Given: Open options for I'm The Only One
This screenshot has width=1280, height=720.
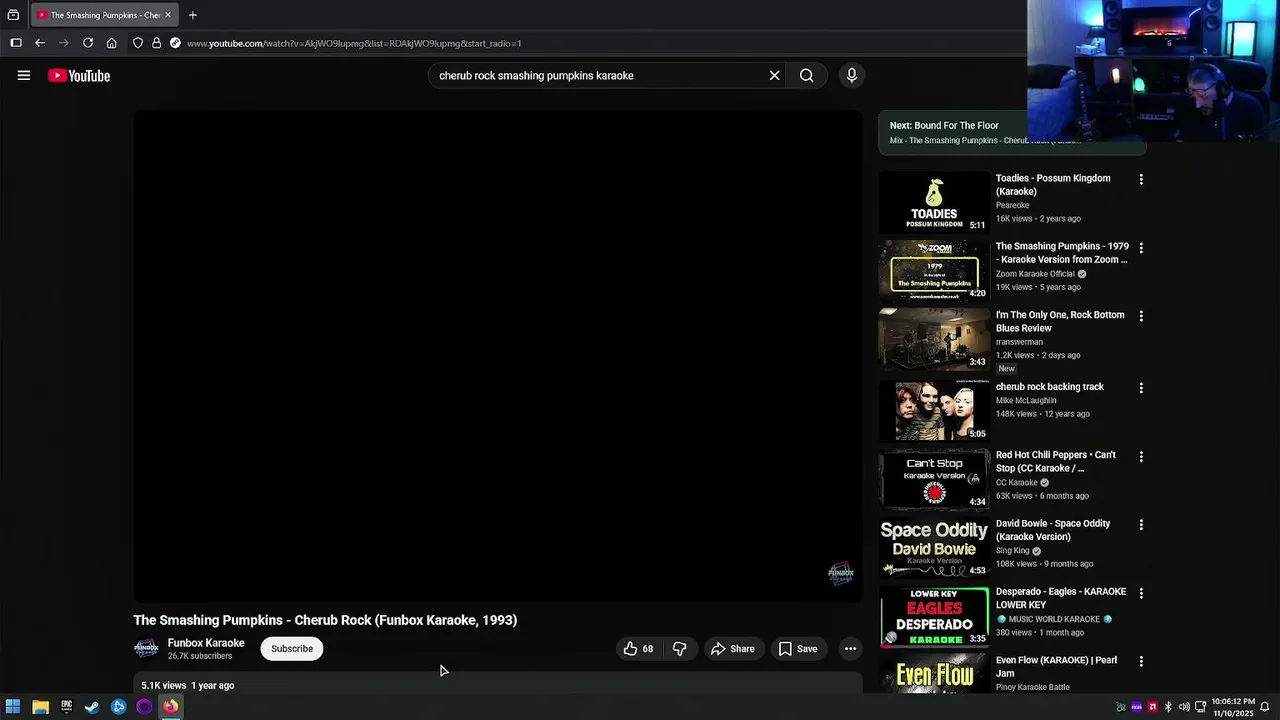Looking at the screenshot, I should (x=1141, y=316).
